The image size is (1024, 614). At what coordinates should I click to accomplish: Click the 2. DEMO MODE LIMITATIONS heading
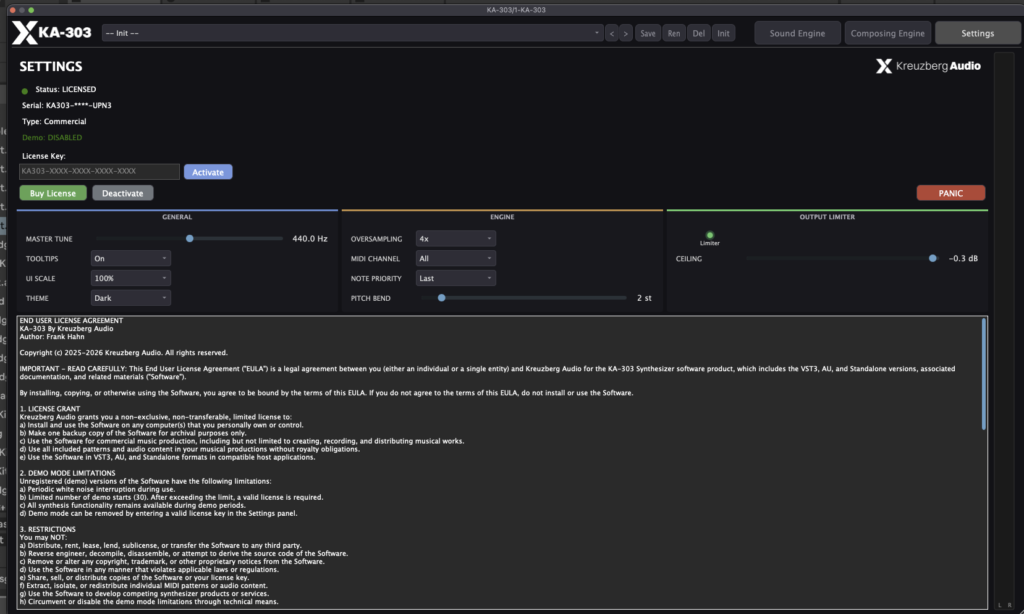tap(67, 473)
